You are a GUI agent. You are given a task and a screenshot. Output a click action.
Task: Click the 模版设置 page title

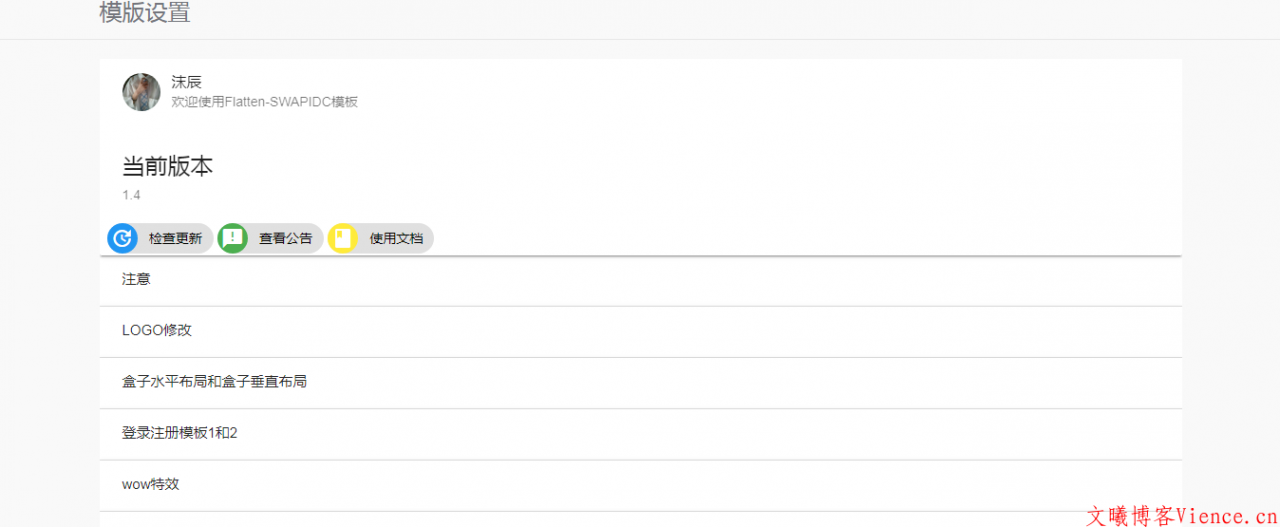click(145, 14)
